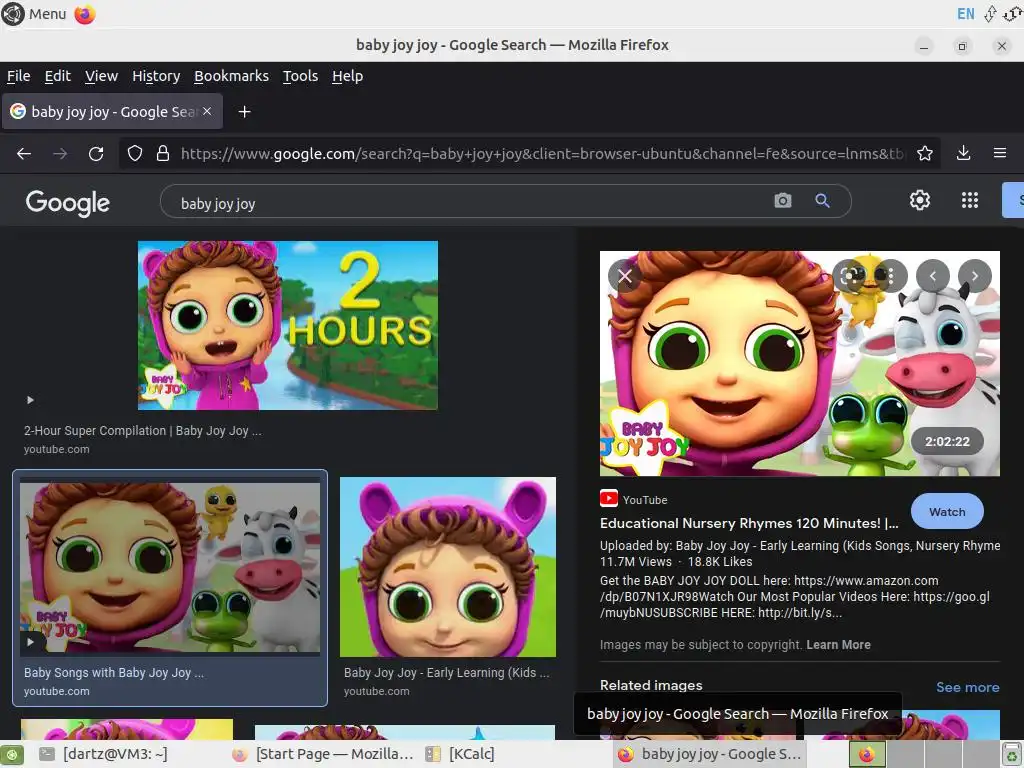Click the YouTube source icon
Screen dimensions: 1024x768
pos(609,499)
